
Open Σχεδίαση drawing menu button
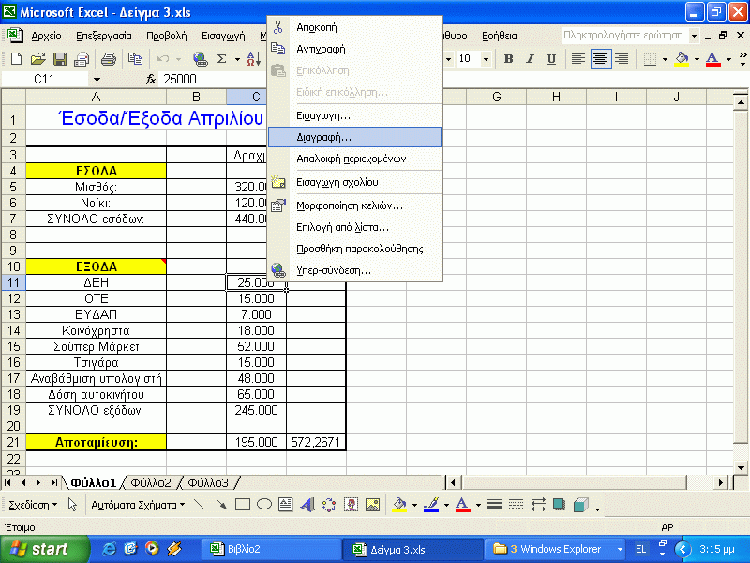pos(33,505)
